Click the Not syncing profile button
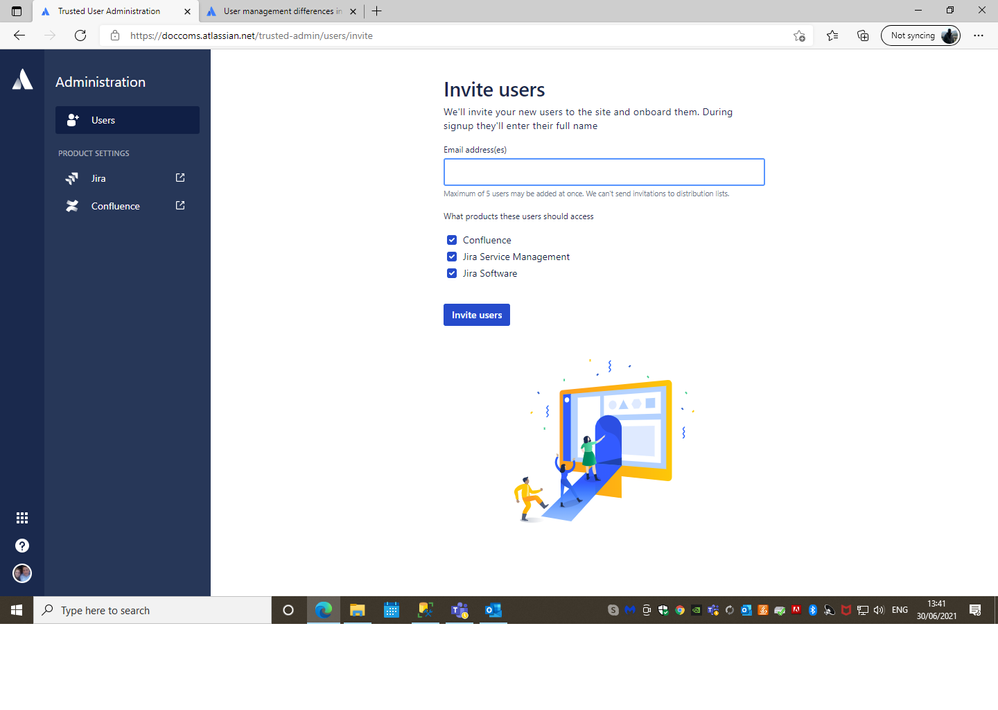 pyautogui.click(x=920, y=36)
